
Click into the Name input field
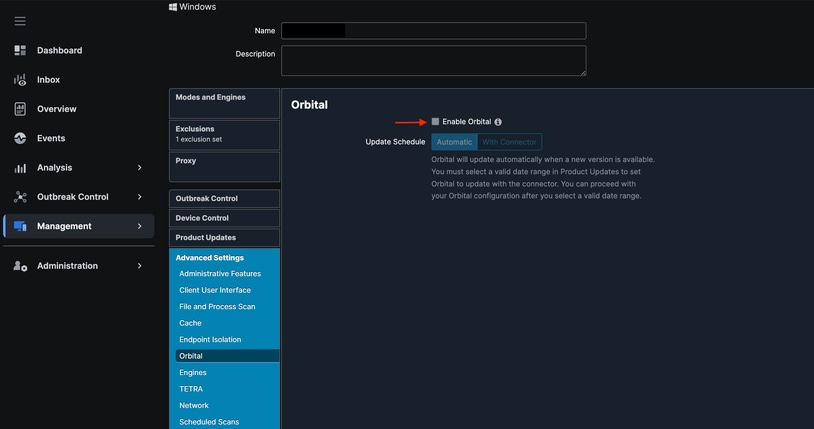tap(433, 31)
